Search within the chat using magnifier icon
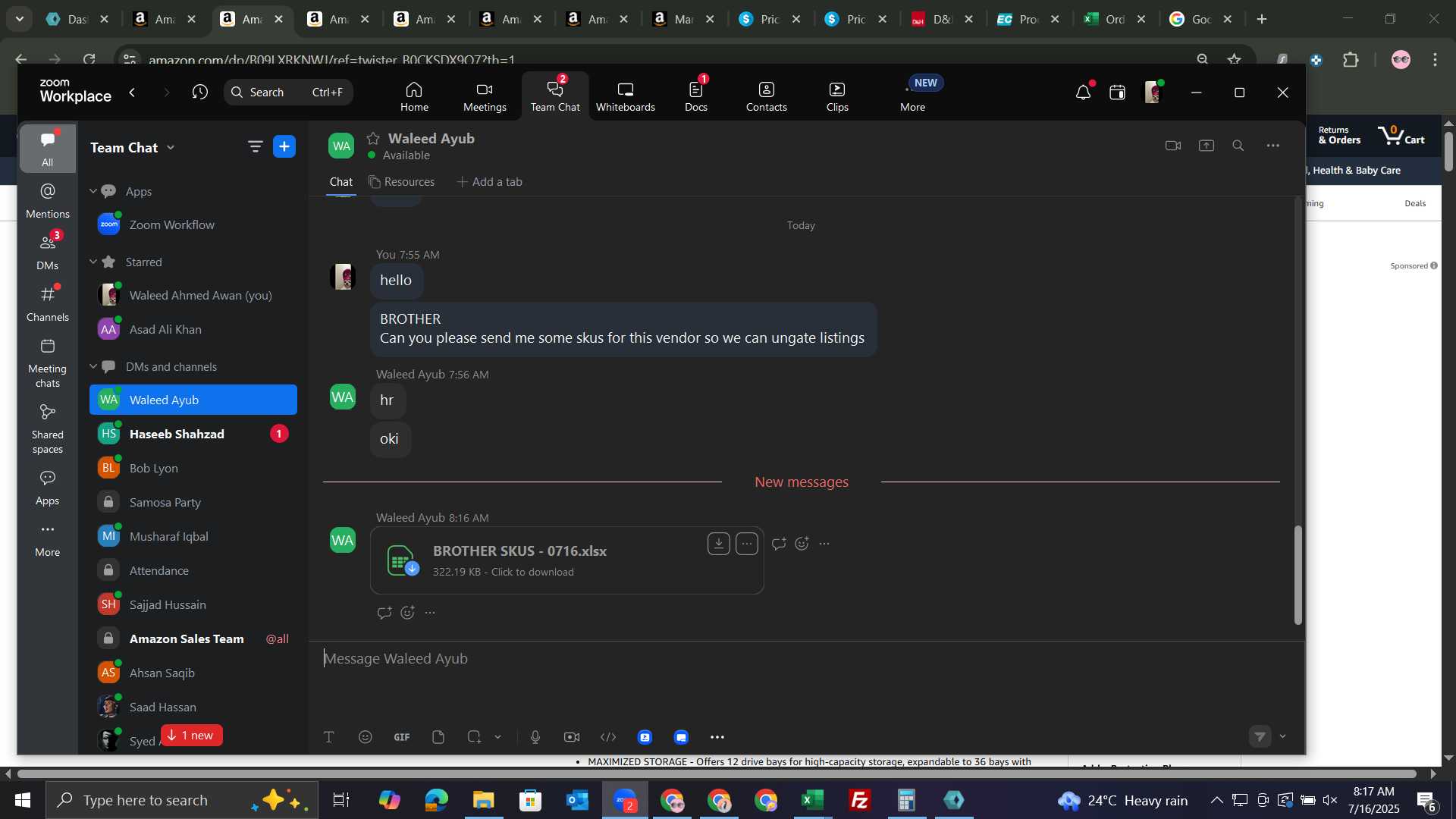Screen dimensions: 1456x819 pyautogui.click(x=1238, y=146)
